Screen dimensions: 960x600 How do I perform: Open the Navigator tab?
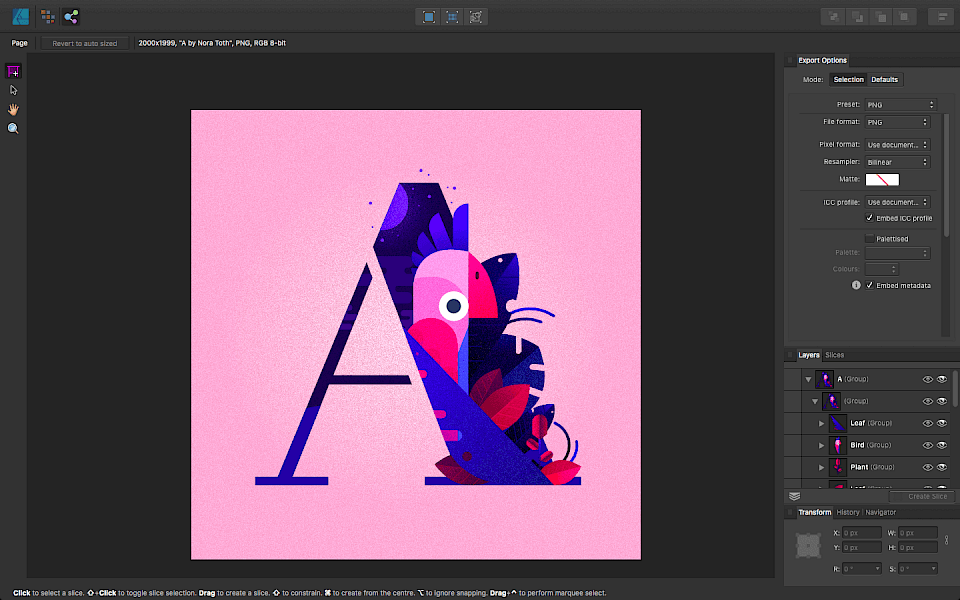(880, 512)
